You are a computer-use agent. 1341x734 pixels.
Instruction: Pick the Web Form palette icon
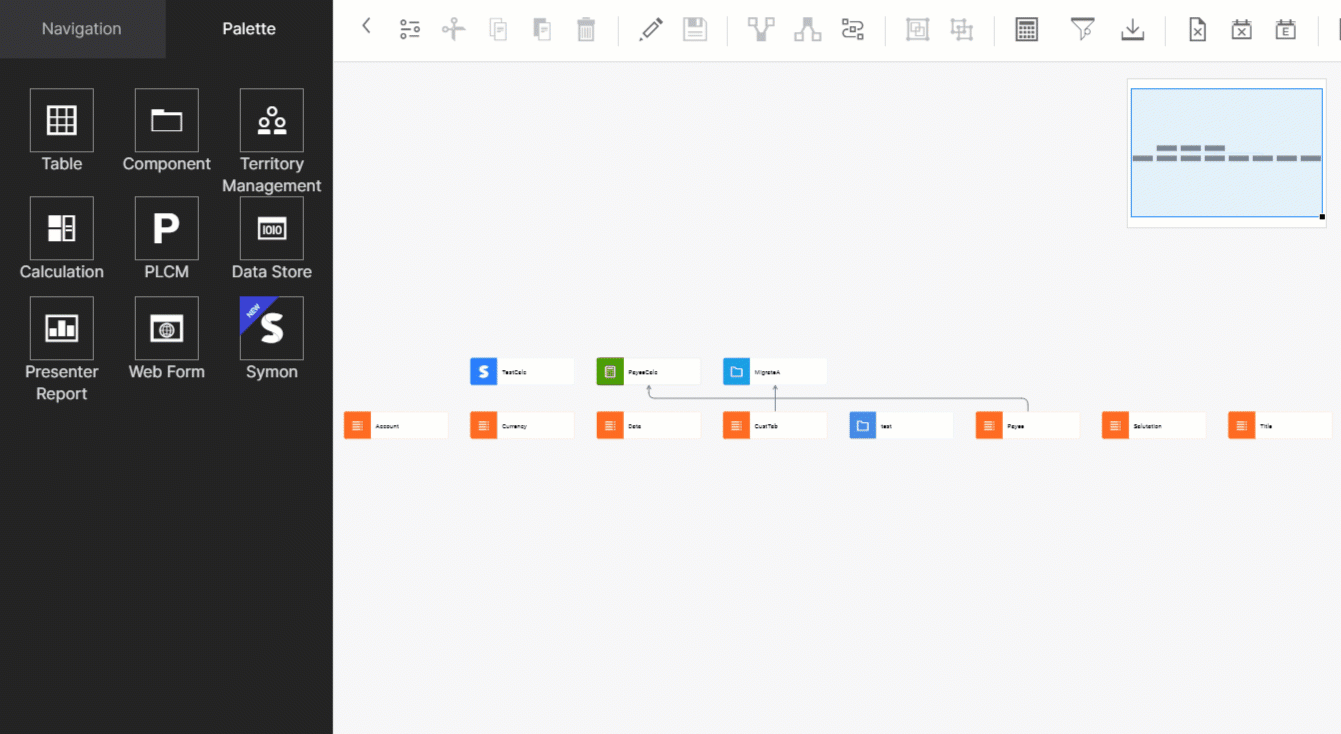[x=166, y=328]
